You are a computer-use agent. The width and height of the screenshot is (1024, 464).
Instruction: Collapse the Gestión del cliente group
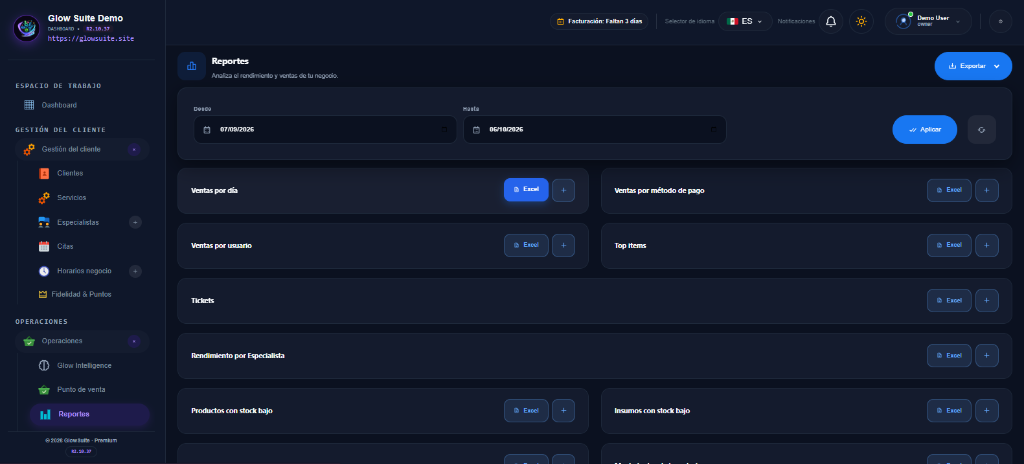point(134,150)
